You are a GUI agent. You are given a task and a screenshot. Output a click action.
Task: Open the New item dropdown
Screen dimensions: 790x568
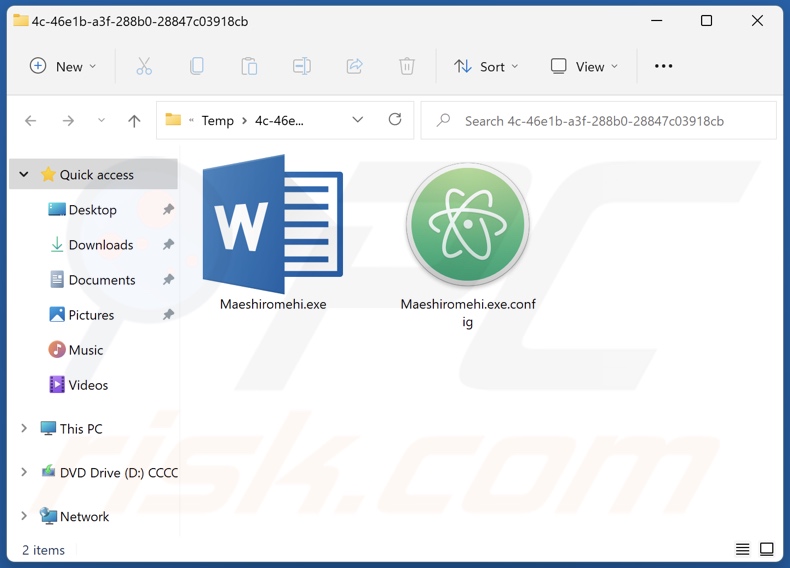point(63,66)
